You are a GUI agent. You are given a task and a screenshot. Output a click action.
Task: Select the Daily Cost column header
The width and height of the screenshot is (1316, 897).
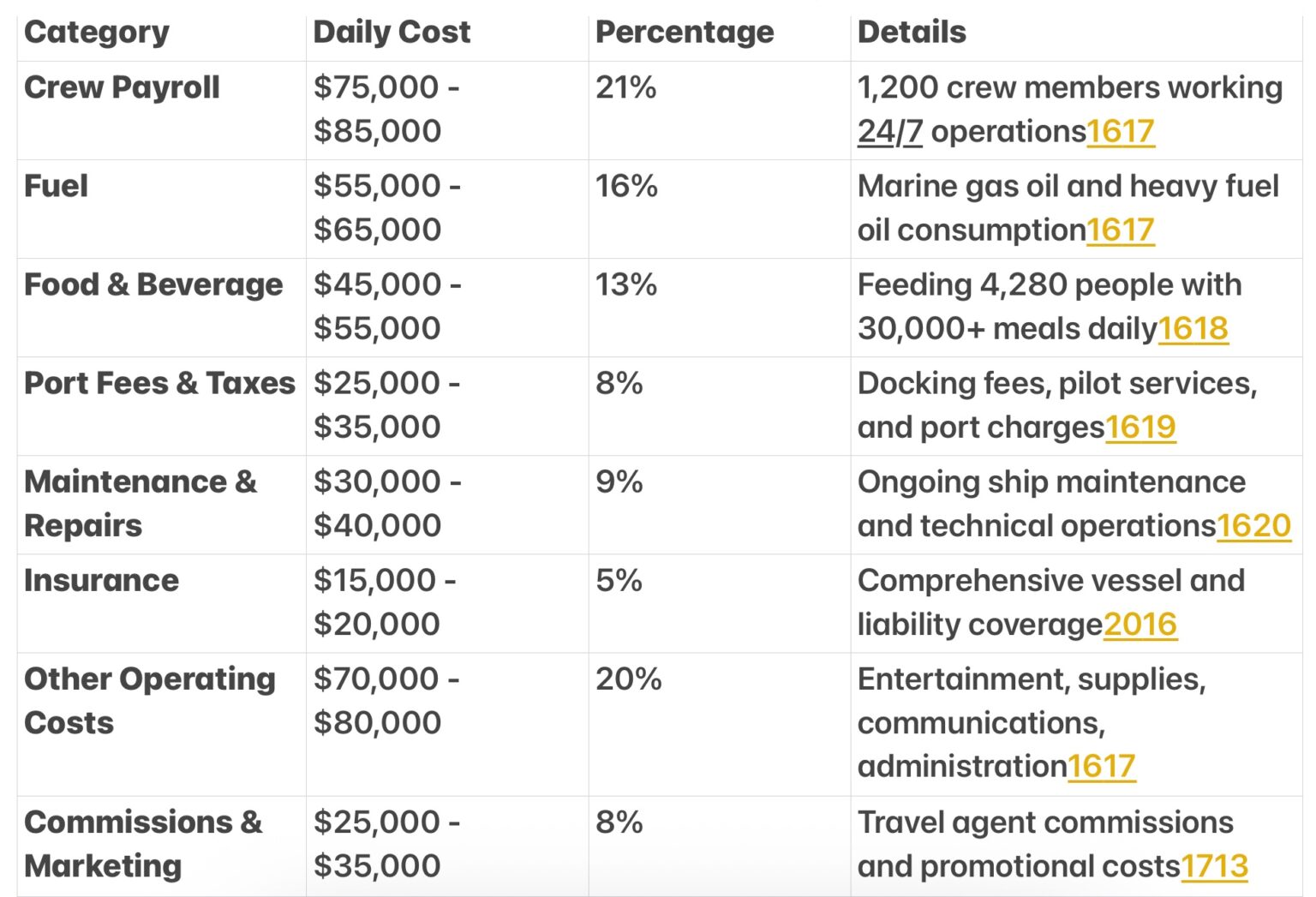(x=392, y=33)
